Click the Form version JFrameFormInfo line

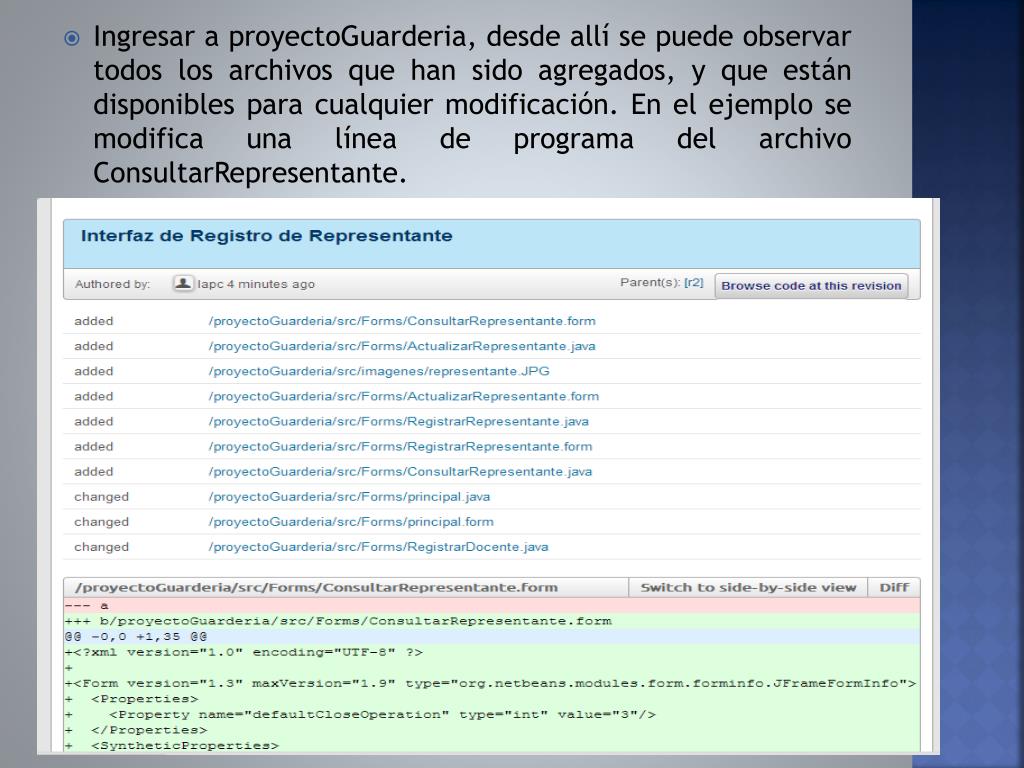click(x=490, y=684)
